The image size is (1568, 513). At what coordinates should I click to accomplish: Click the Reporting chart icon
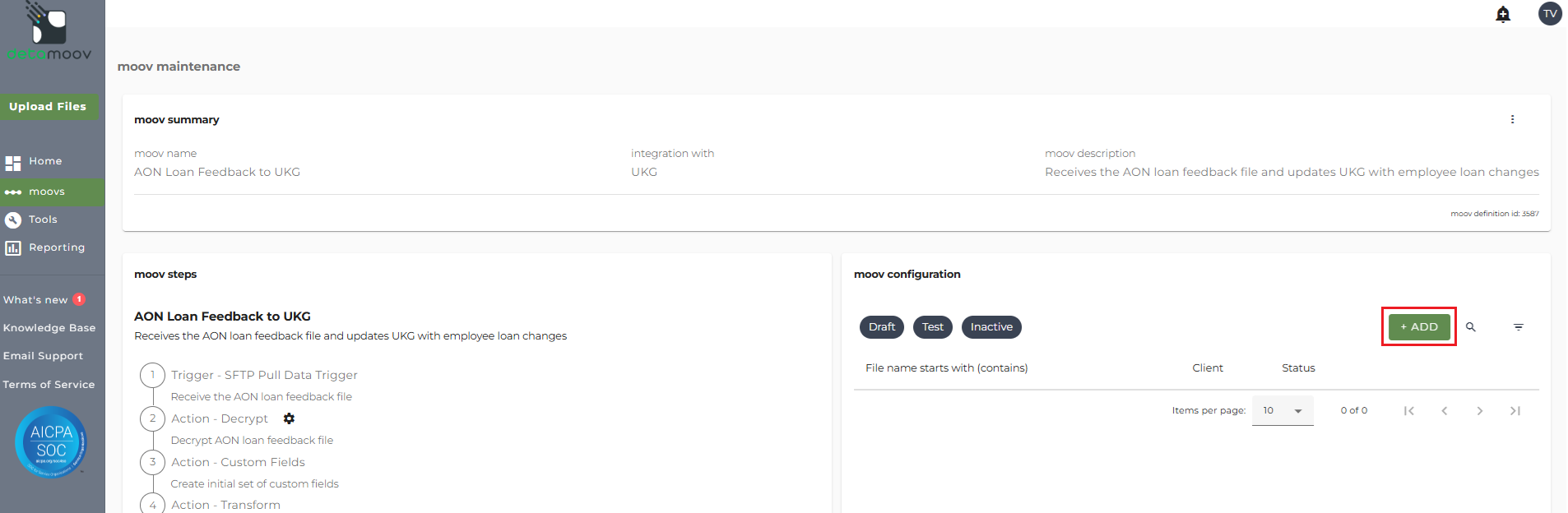click(x=13, y=247)
